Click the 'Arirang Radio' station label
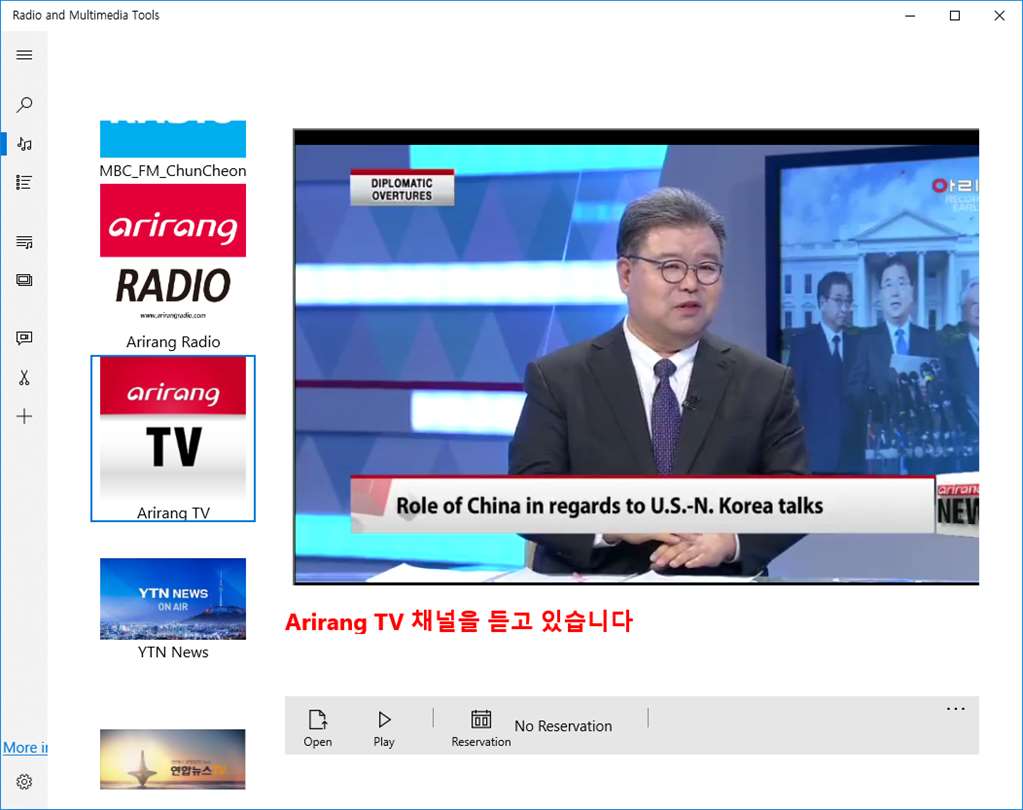The width and height of the screenshot is (1023, 810). [x=173, y=342]
